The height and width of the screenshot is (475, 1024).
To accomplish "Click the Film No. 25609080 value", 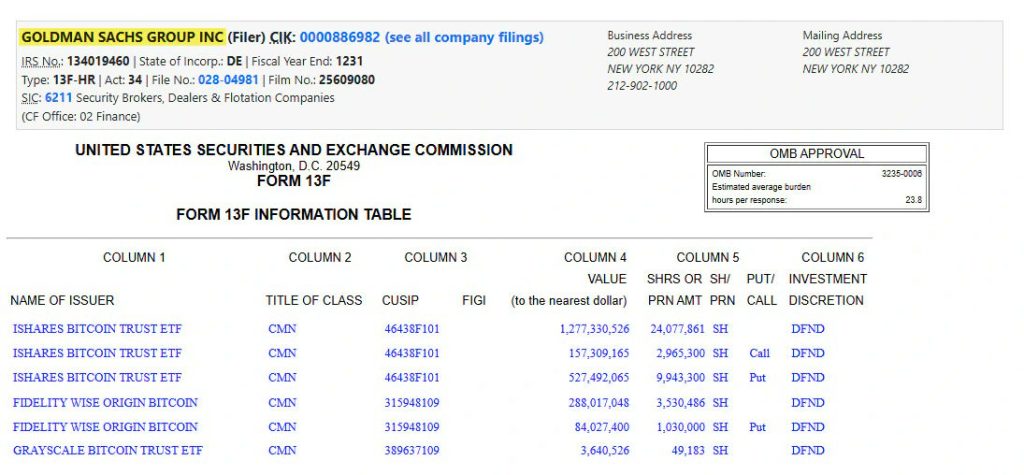I will tap(347, 80).
